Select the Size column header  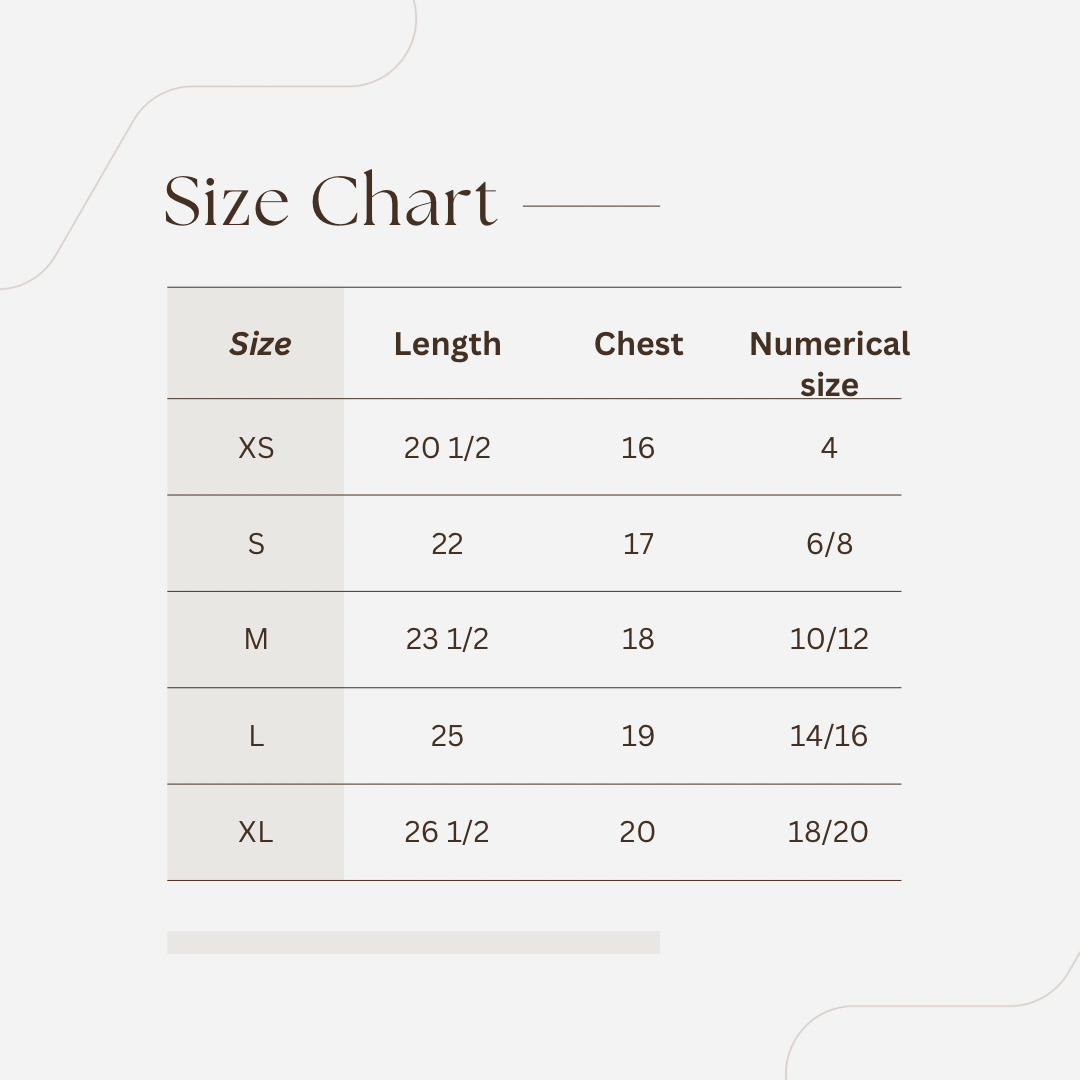[260, 344]
